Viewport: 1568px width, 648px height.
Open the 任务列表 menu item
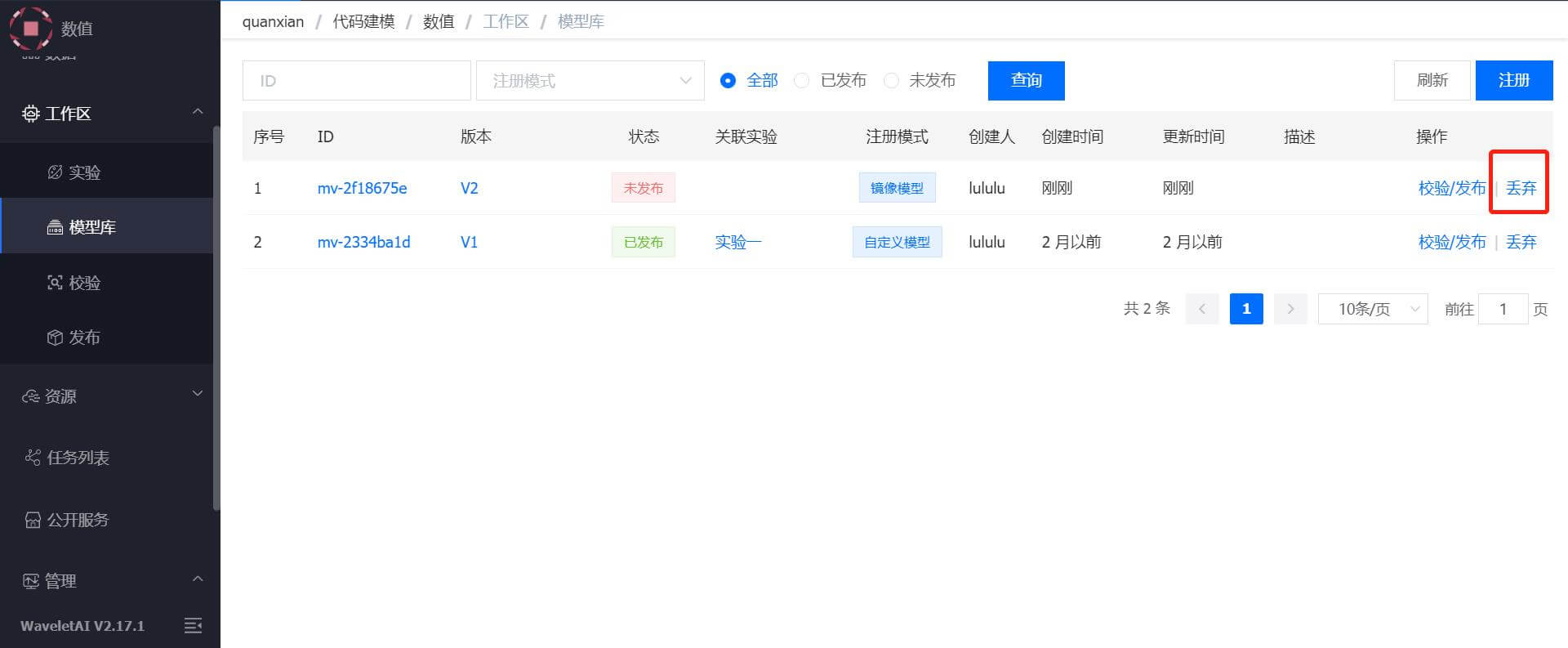tap(106, 457)
